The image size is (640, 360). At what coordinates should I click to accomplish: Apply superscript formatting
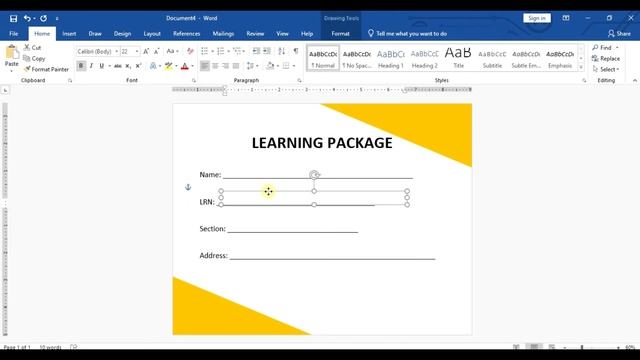(x=138, y=66)
